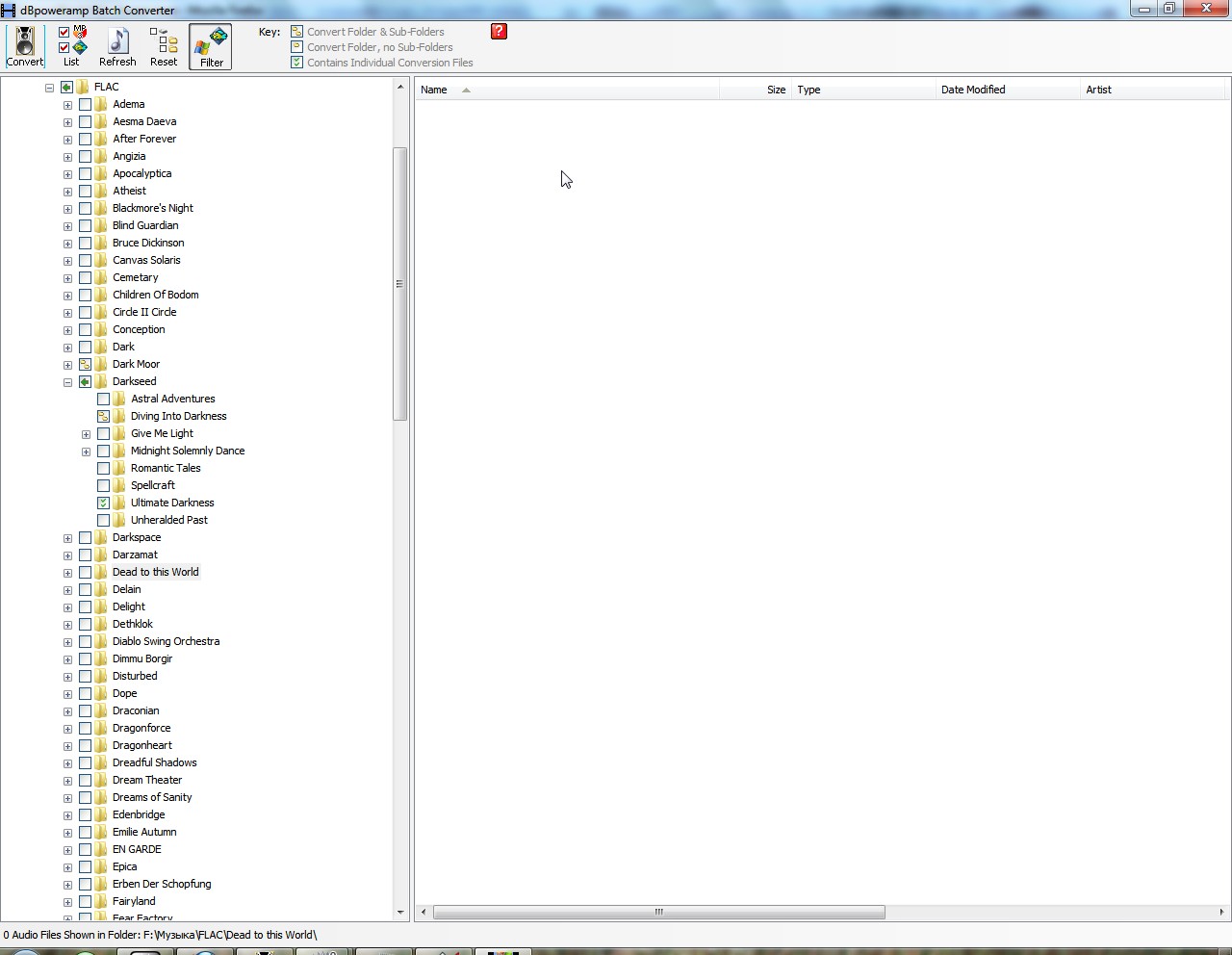This screenshot has width=1232, height=955.
Task: Click the tree scrollbar down arrow
Action: (x=399, y=913)
